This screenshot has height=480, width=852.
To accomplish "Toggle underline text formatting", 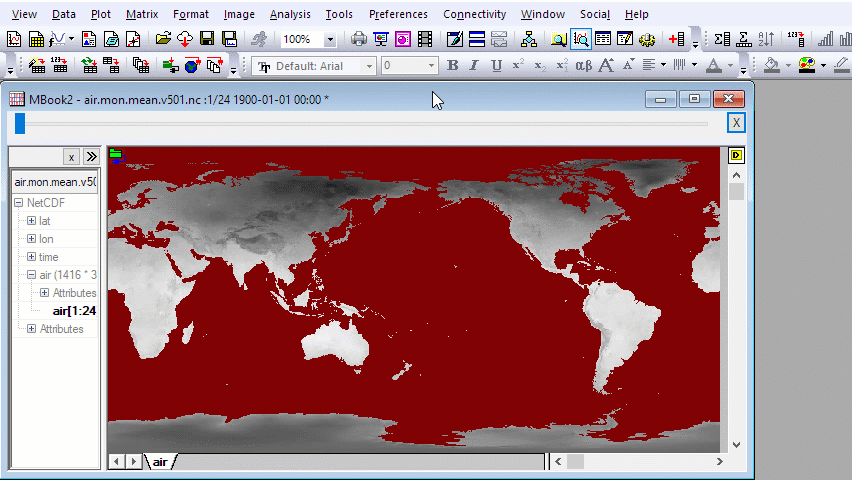I will click(x=496, y=66).
